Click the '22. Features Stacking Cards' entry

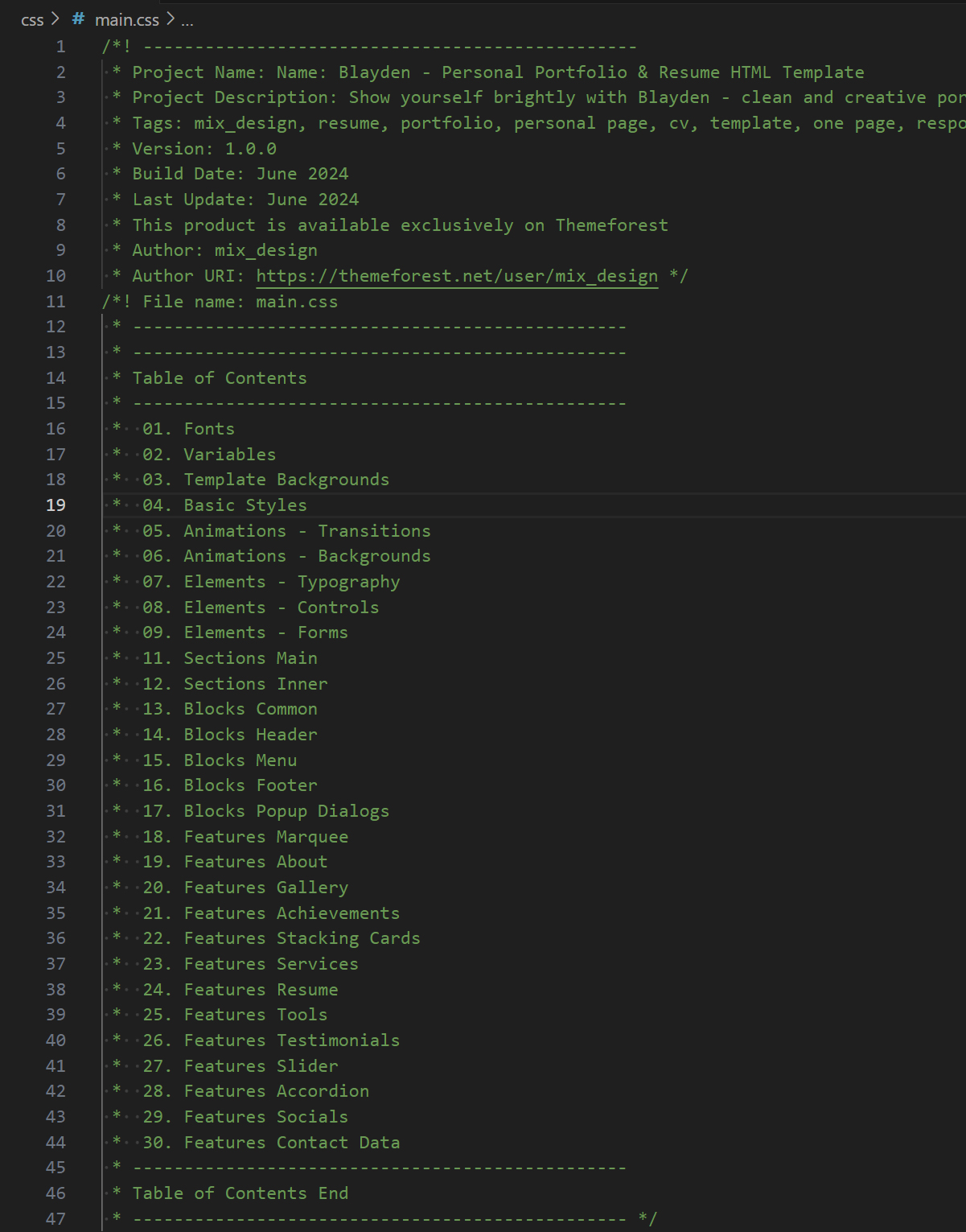click(x=280, y=937)
